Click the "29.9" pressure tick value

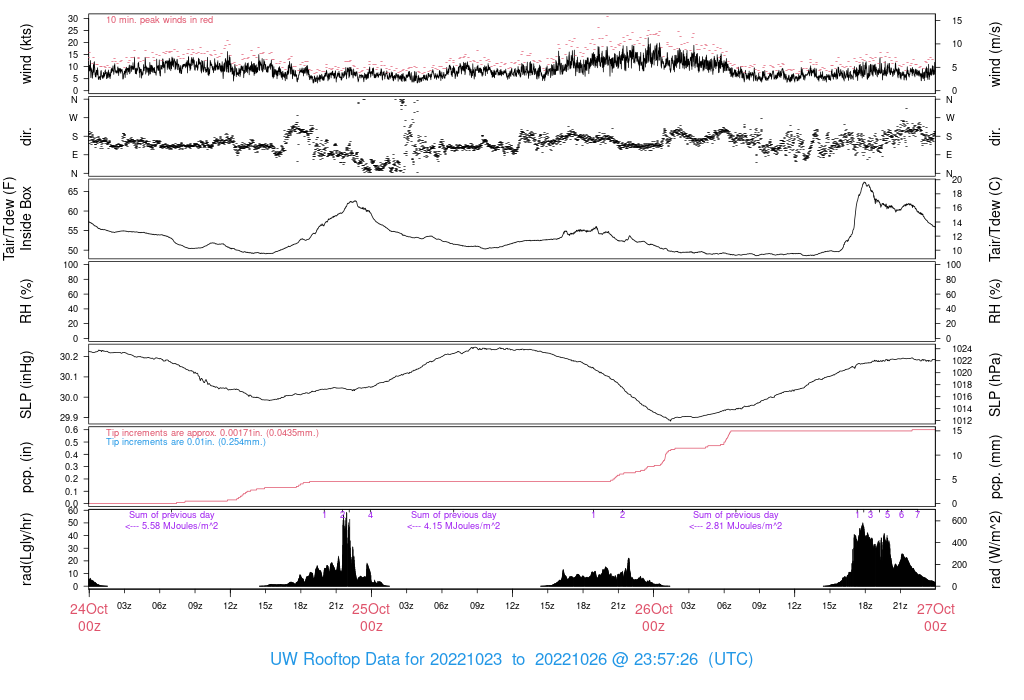point(69,417)
